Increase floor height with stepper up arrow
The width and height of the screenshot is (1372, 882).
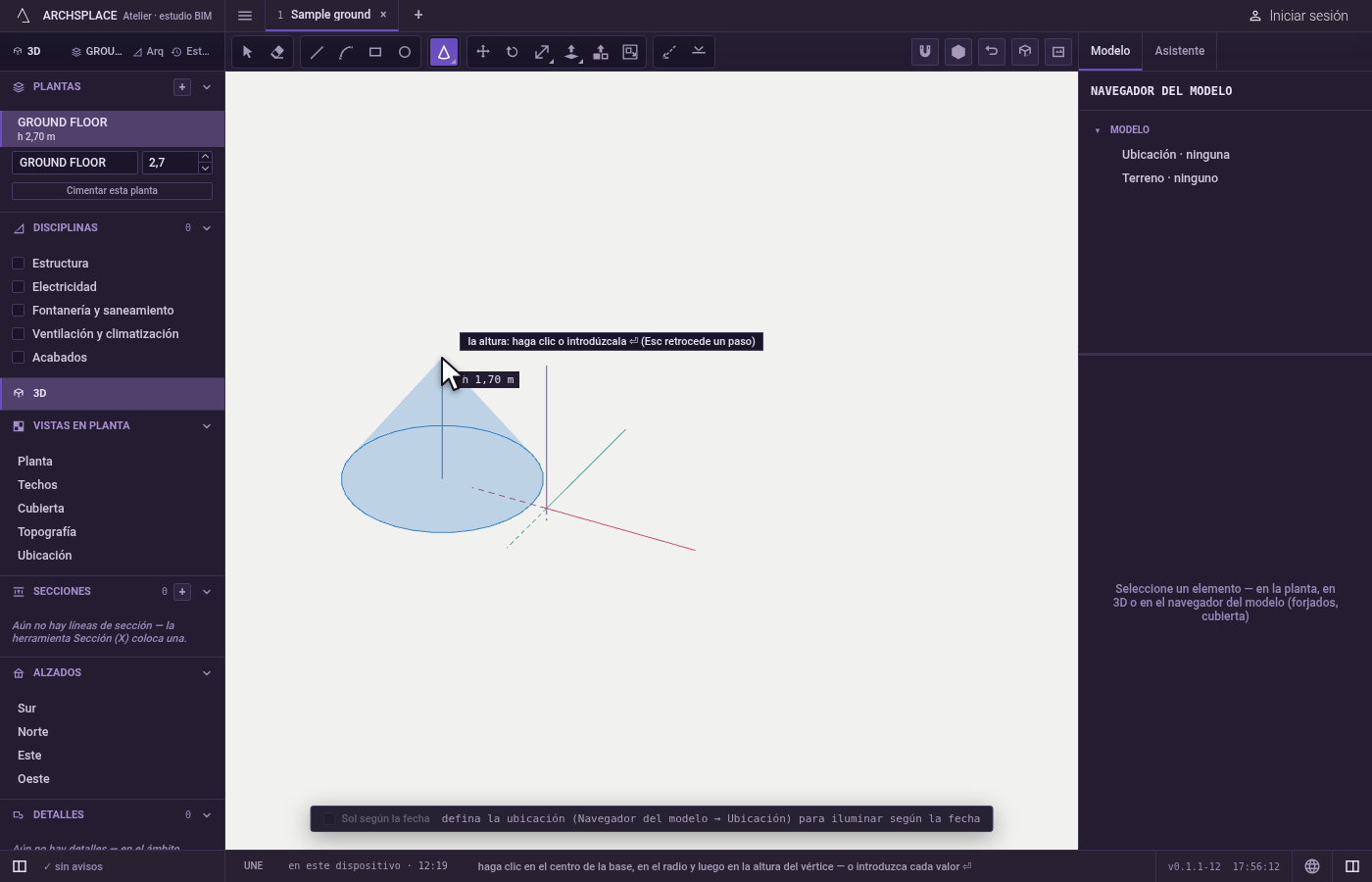(x=205, y=157)
